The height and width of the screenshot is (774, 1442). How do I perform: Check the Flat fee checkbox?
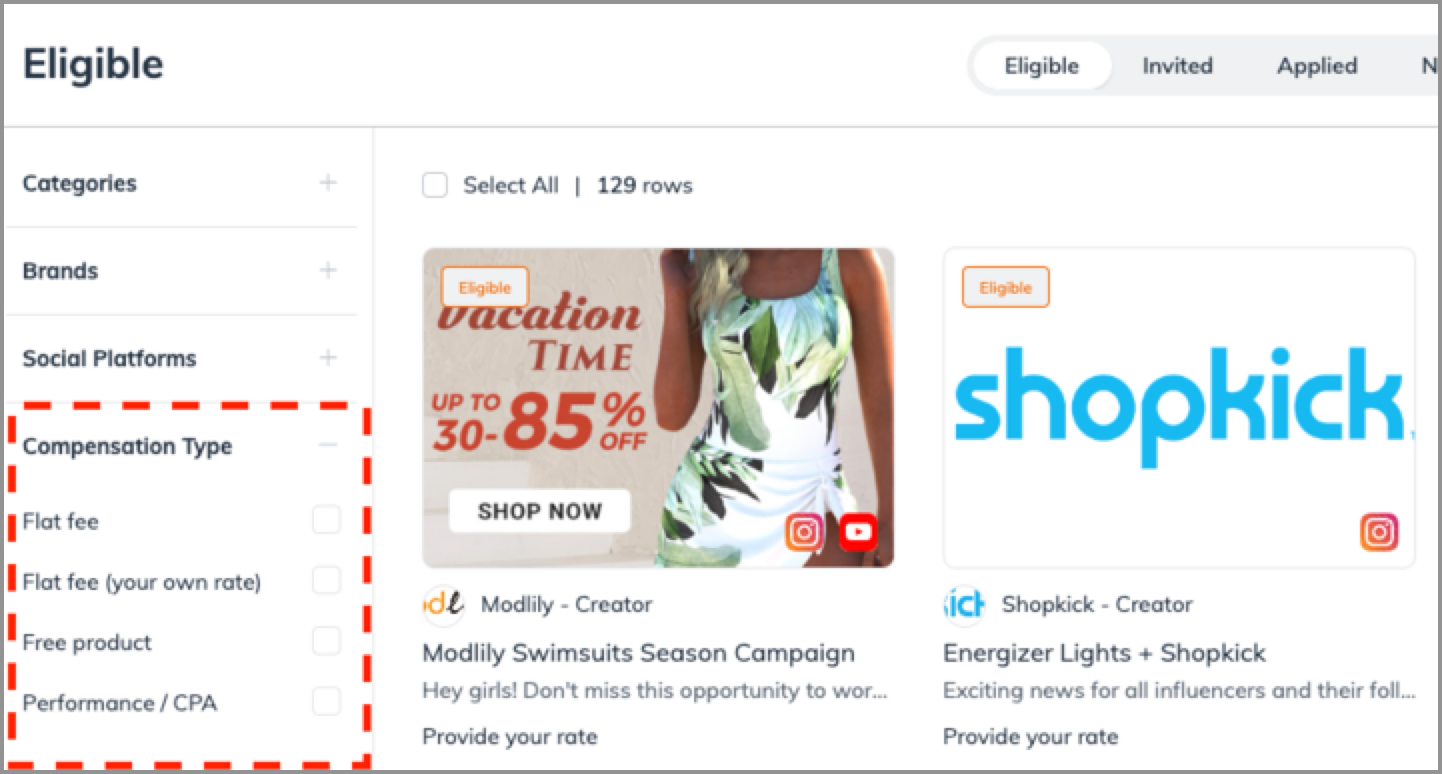click(326, 520)
